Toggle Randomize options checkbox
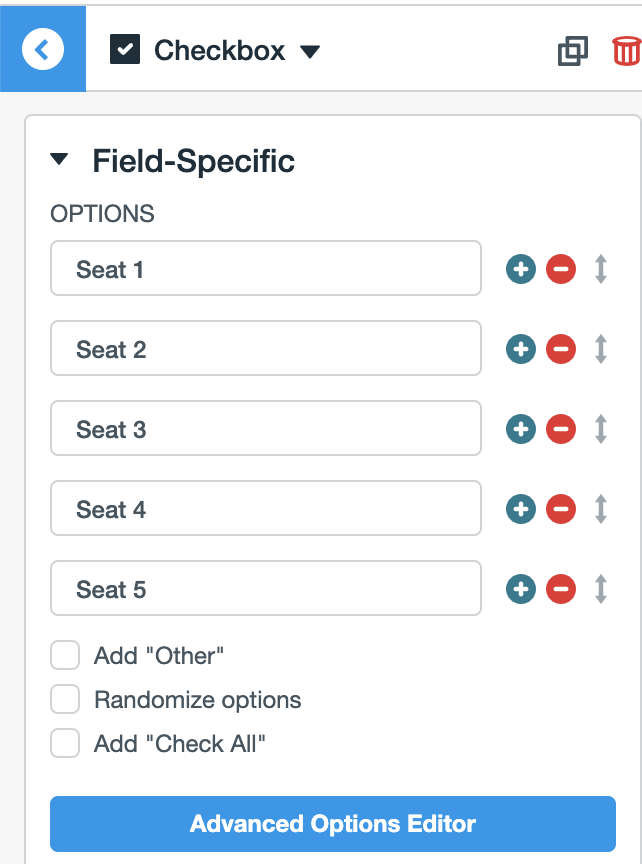Image resolution: width=642 pixels, height=864 pixels. click(65, 700)
